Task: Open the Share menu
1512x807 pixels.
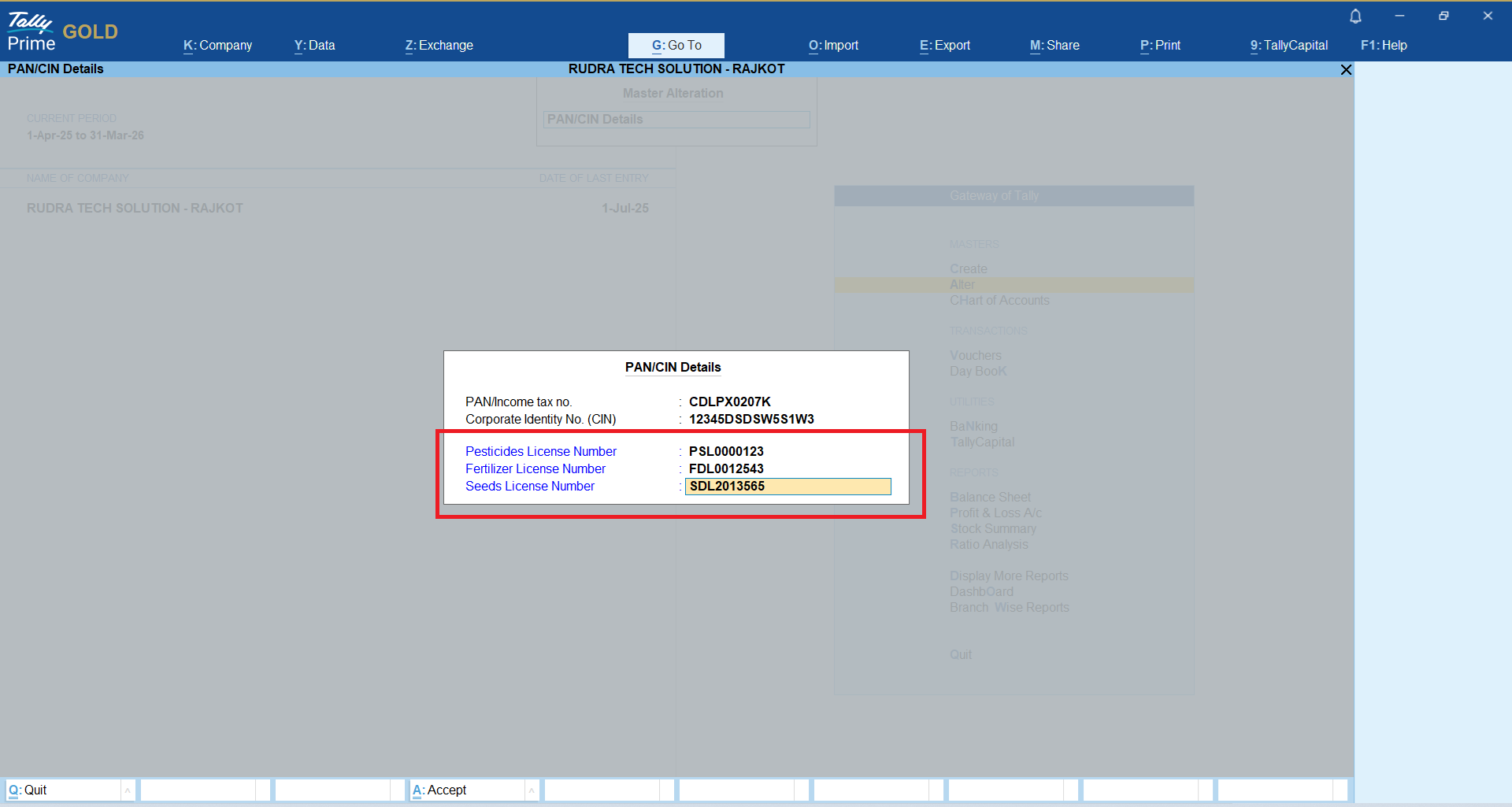Action: pos(1054,46)
